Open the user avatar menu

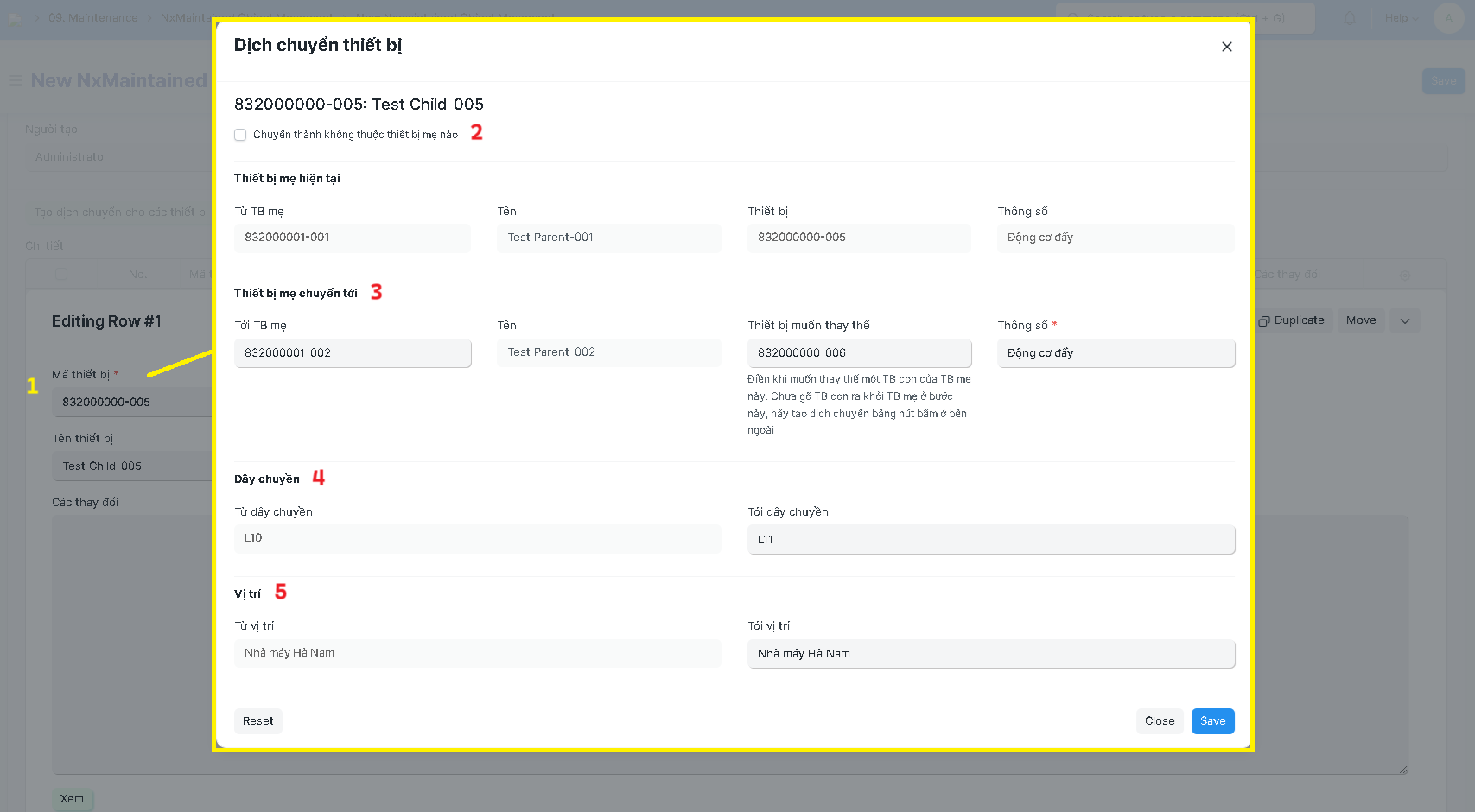point(1448,18)
